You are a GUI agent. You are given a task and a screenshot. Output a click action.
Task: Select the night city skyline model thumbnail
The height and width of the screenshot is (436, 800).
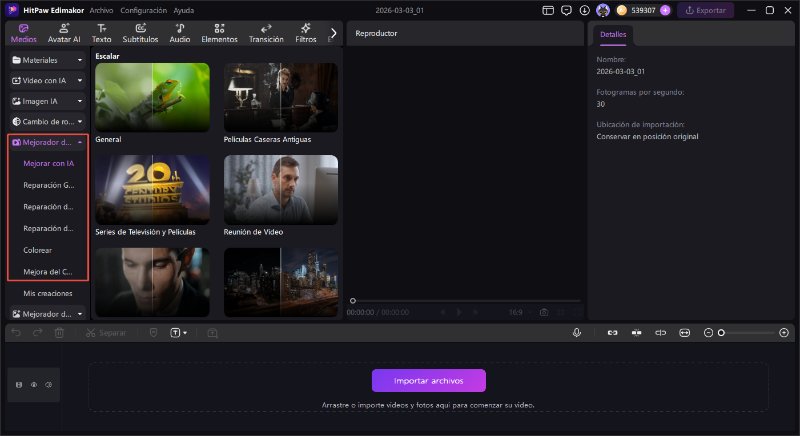click(281, 282)
